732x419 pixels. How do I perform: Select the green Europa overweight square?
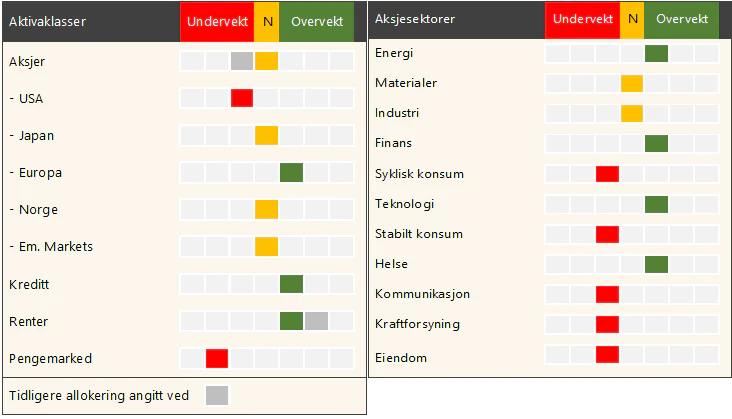pos(291,173)
